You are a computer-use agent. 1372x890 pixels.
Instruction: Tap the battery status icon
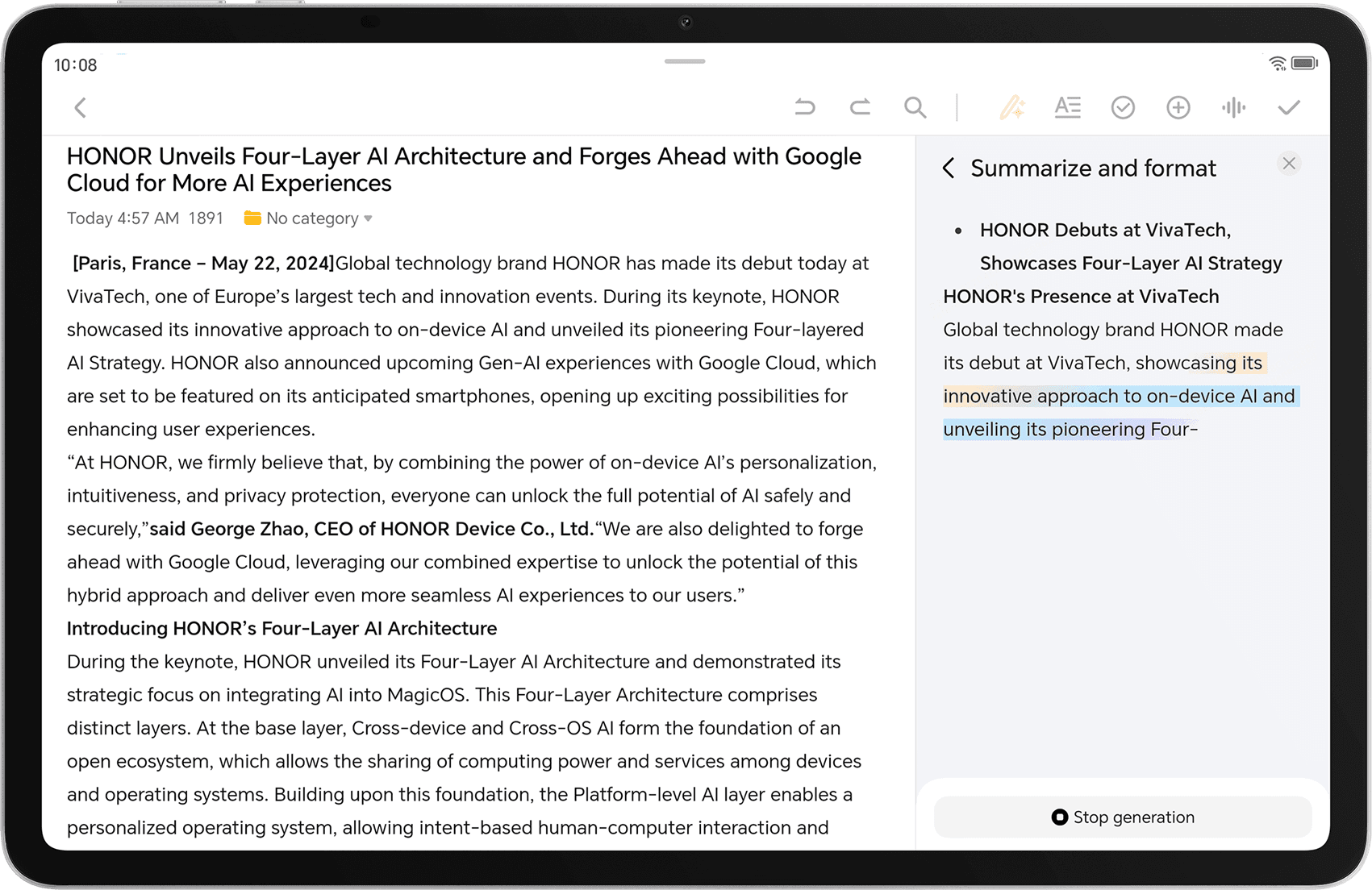[x=1304, y=64]
